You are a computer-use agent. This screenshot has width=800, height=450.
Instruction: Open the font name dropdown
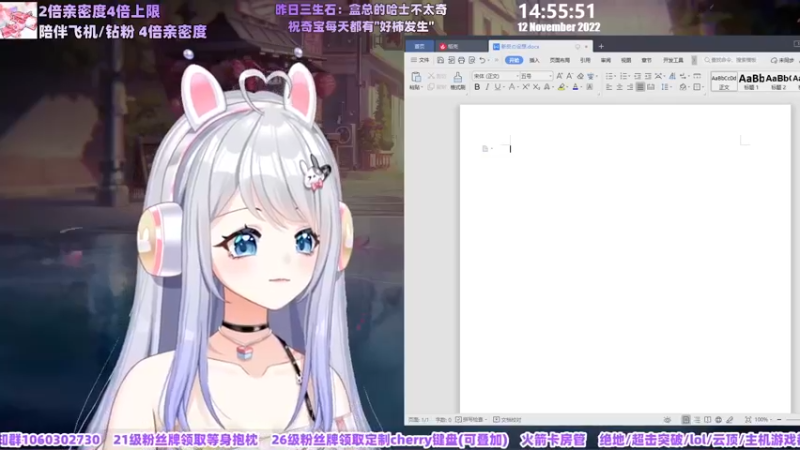click(517, 76)
